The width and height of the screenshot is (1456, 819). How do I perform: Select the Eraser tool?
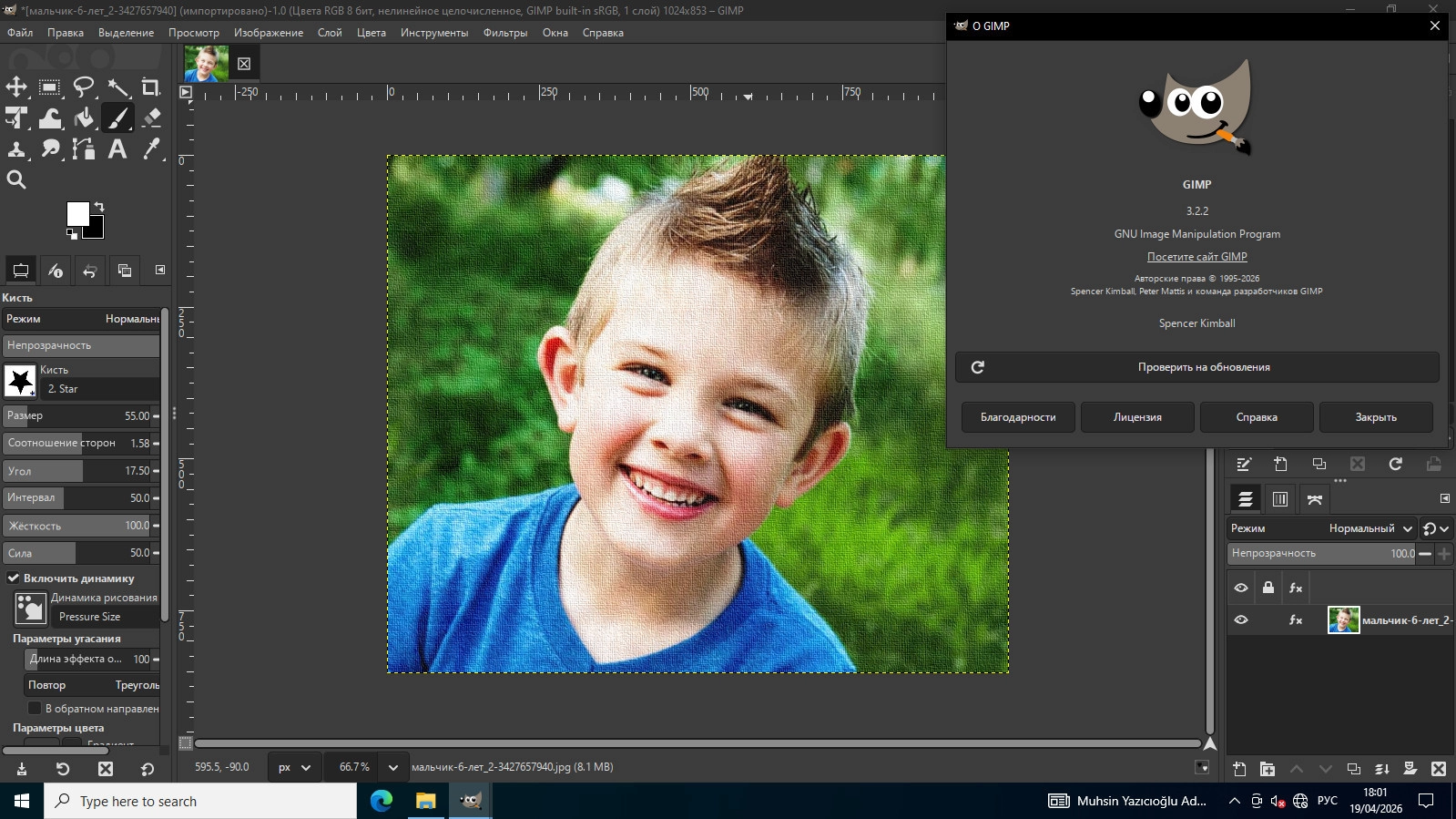coord(151,118)
